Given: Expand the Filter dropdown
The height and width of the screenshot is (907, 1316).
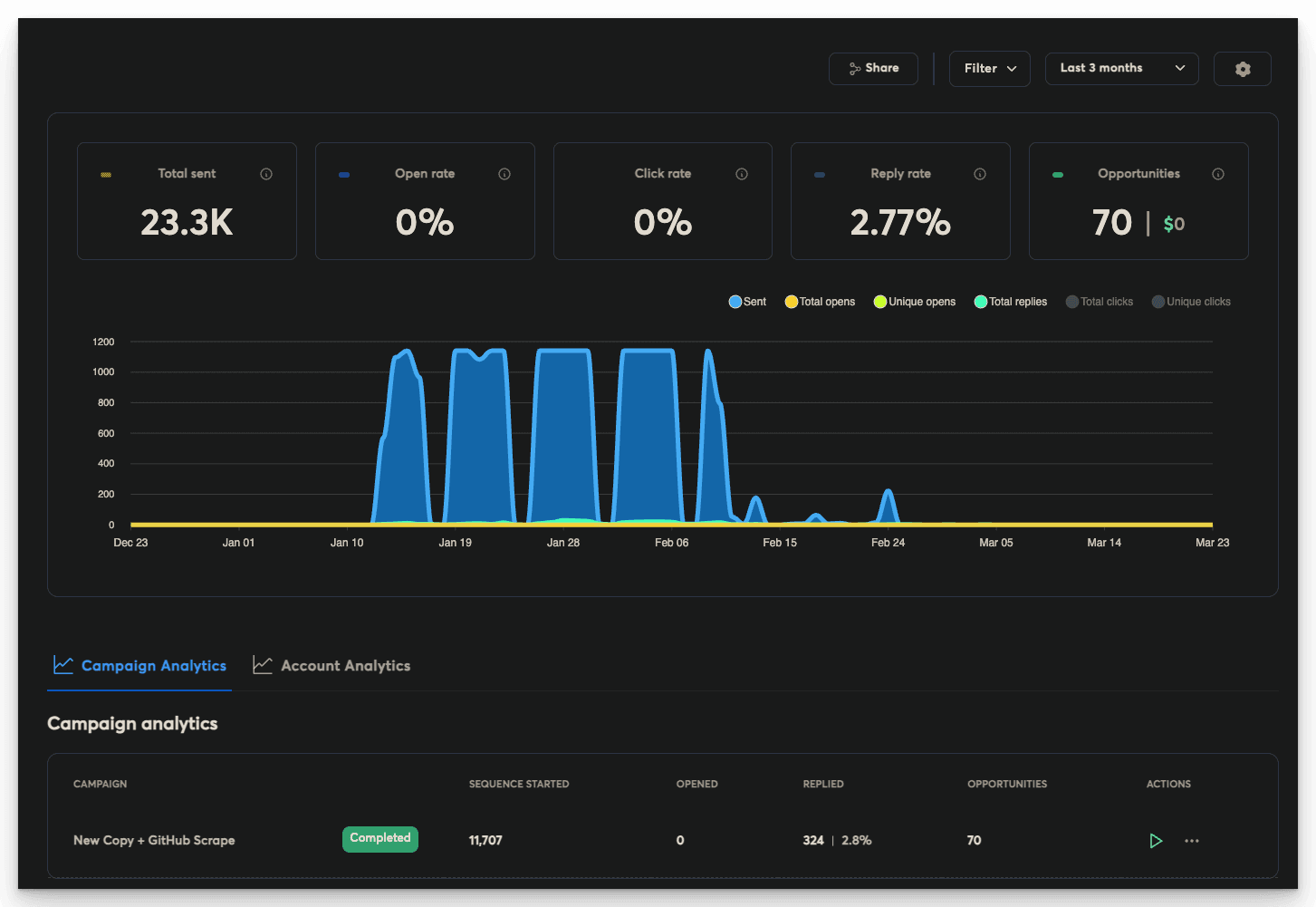Looking at the screenshot, I should 989,68.
